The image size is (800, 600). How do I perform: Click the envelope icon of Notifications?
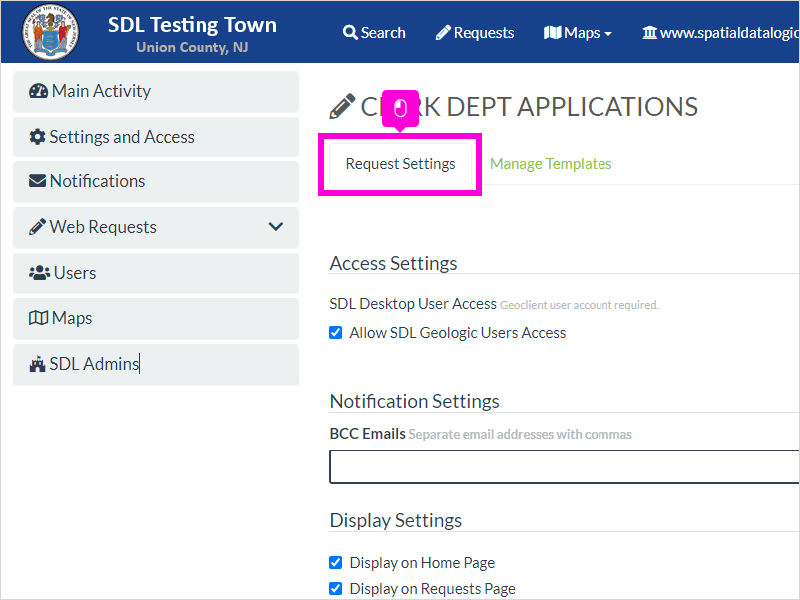pyautogui.click(x=37, y=181)
